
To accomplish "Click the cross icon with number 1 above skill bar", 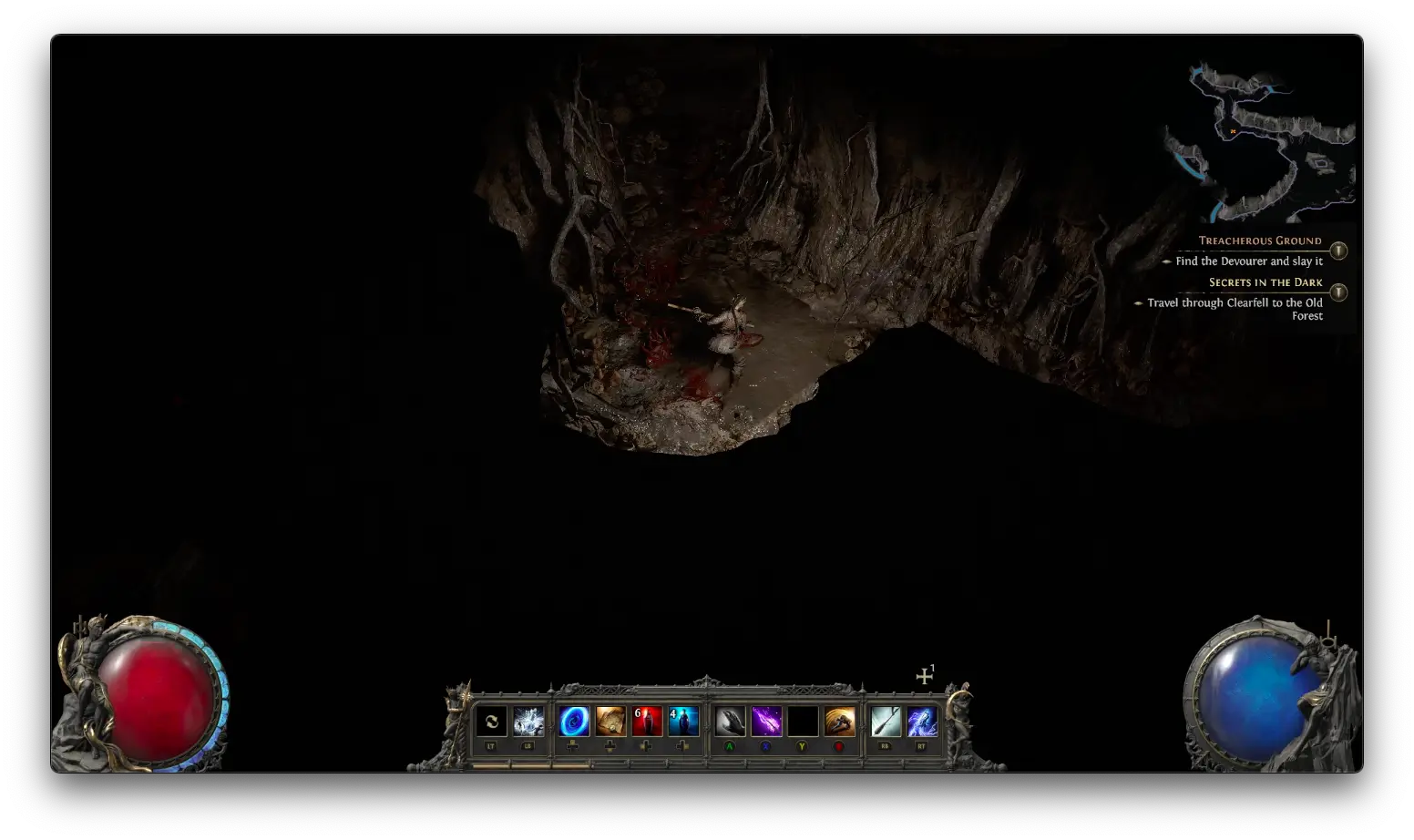I will tap(926, 674).
